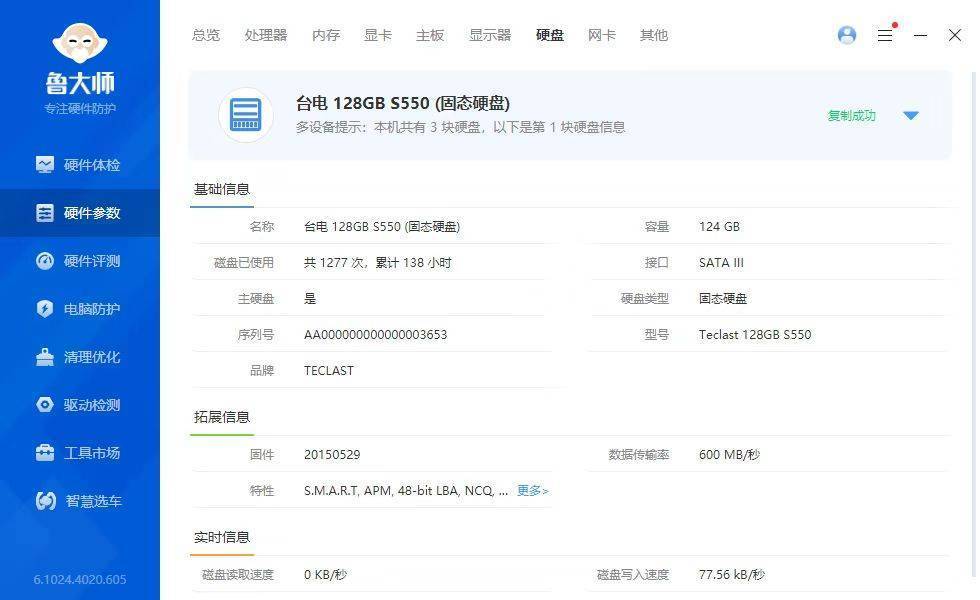Click the brand value TECLAST
Image resolution: width=980 pixels, height=600 pixels.
[x=329, y=371]
